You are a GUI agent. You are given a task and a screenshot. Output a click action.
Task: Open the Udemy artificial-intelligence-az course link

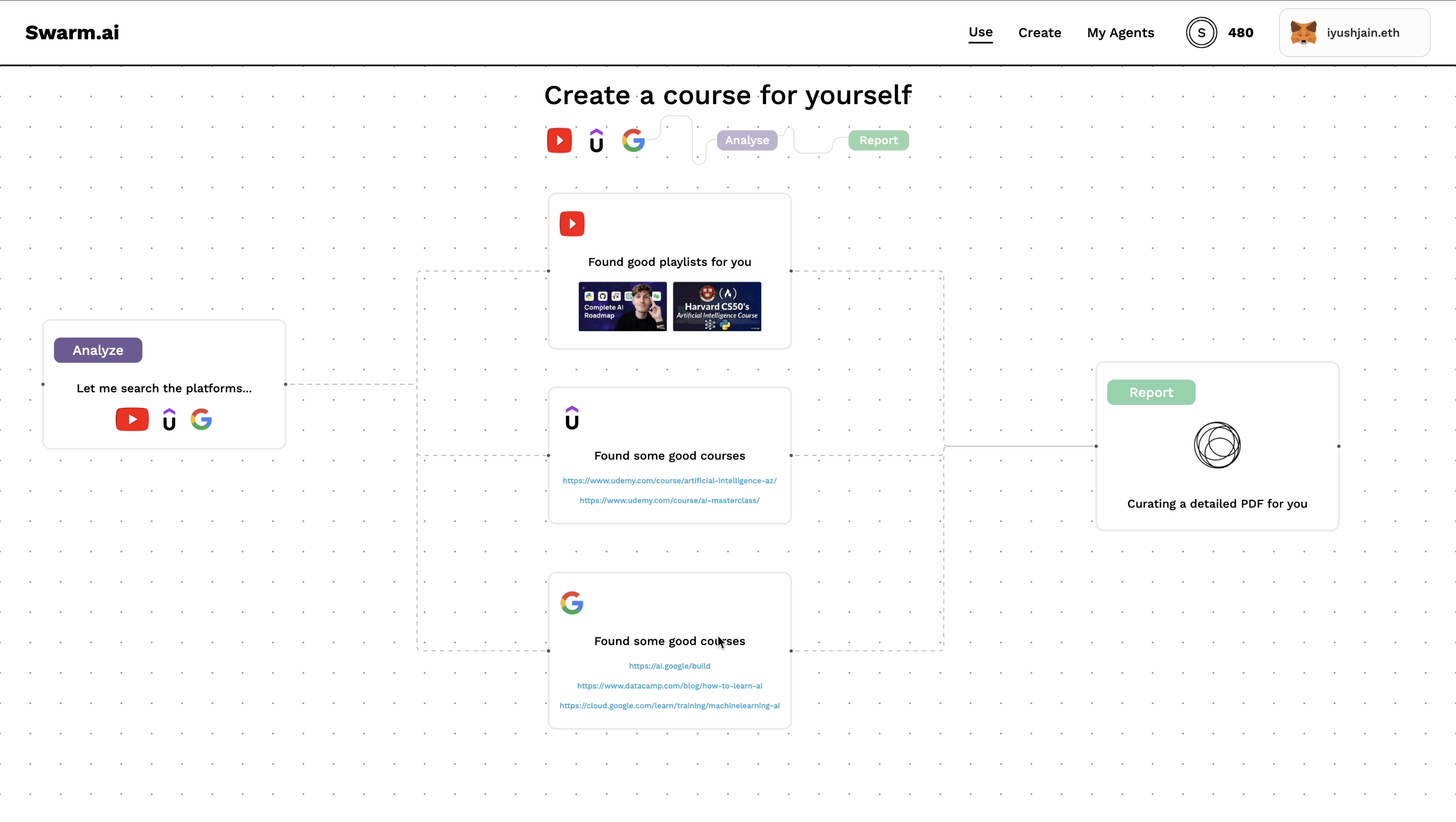point(669,481)
